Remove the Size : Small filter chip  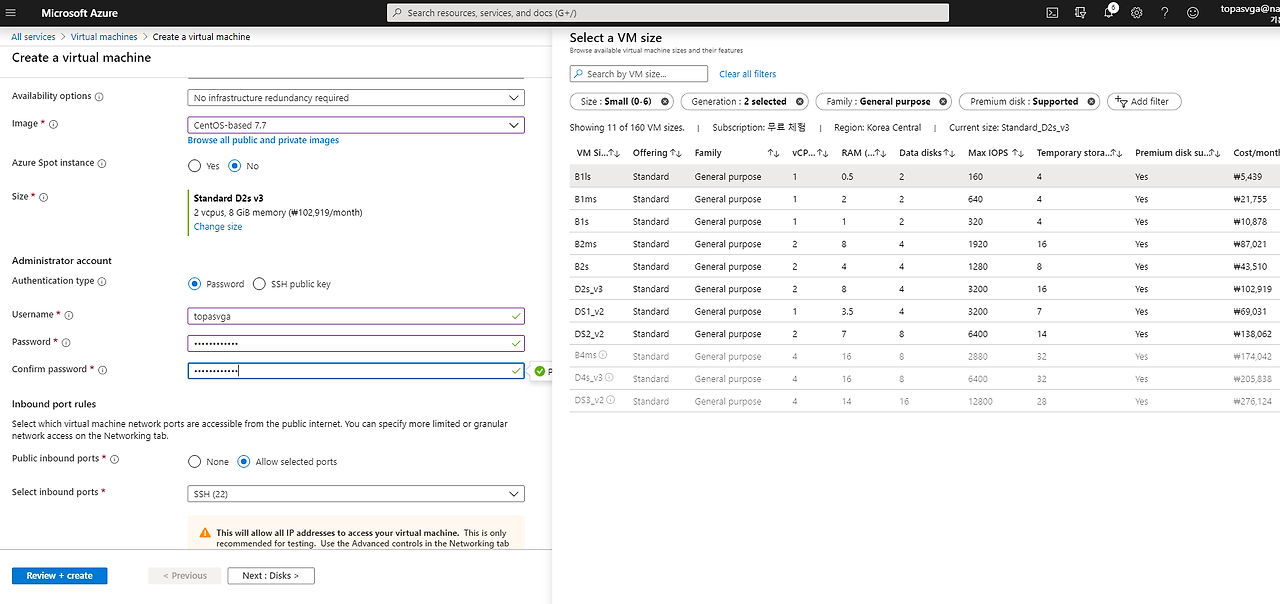point(665,102)
